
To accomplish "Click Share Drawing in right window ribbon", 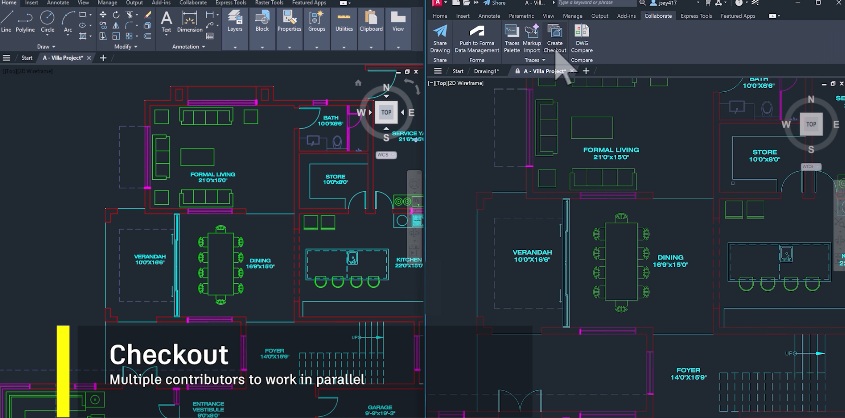I will 440,38.
